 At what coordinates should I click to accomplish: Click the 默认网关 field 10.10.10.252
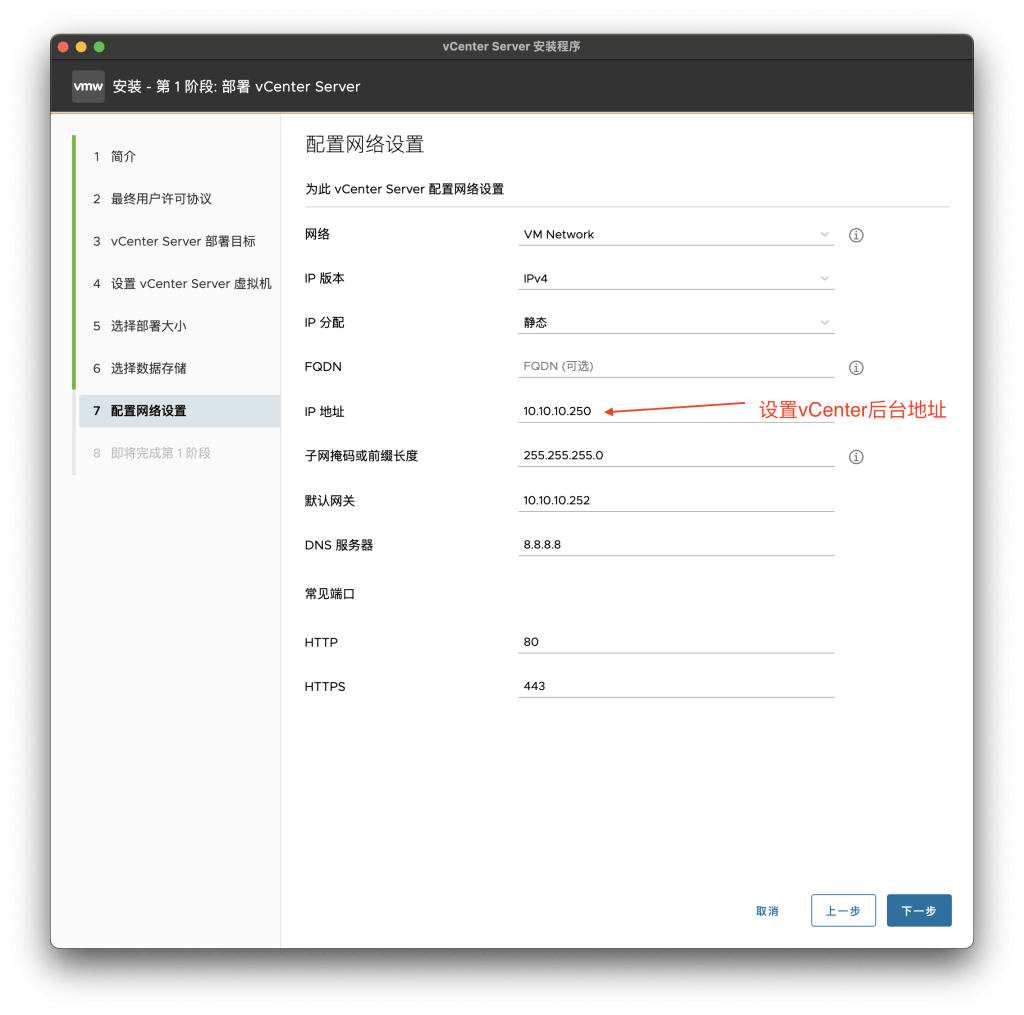point(676,500)
